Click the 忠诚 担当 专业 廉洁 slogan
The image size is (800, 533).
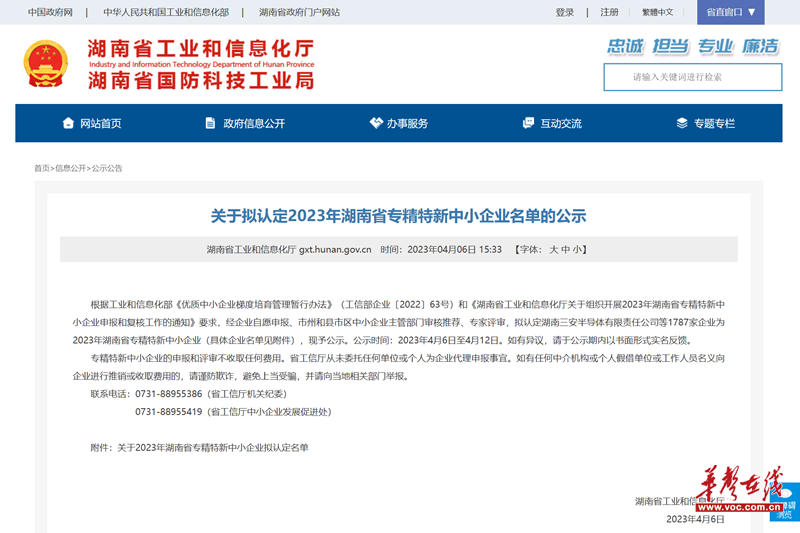(x=693, y=46)
